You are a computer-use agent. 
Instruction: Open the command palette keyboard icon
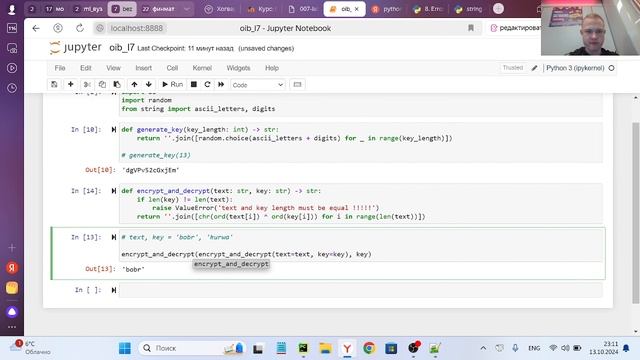(x=297, y=84)
